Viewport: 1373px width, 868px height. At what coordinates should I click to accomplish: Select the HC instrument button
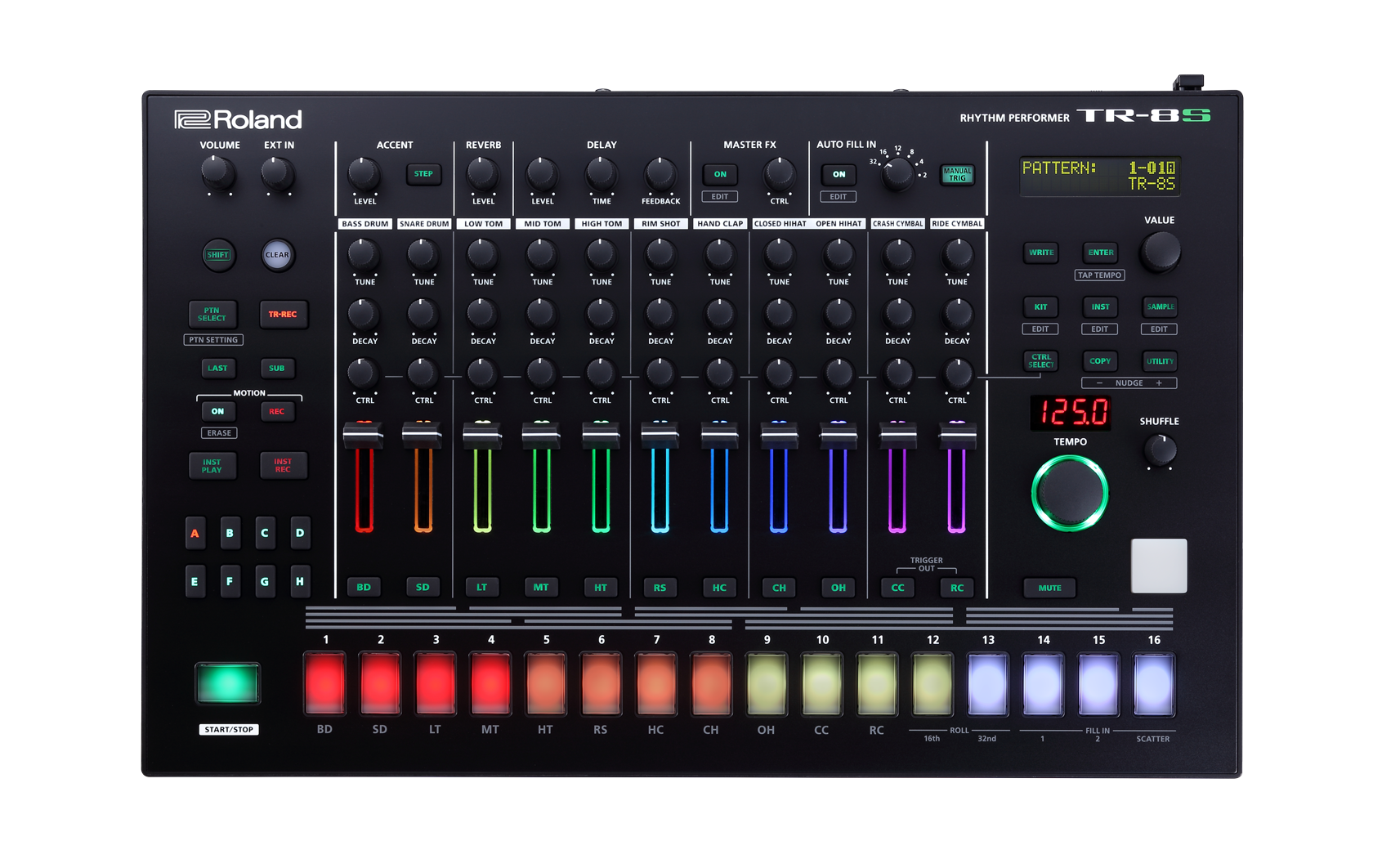(719, 588)
